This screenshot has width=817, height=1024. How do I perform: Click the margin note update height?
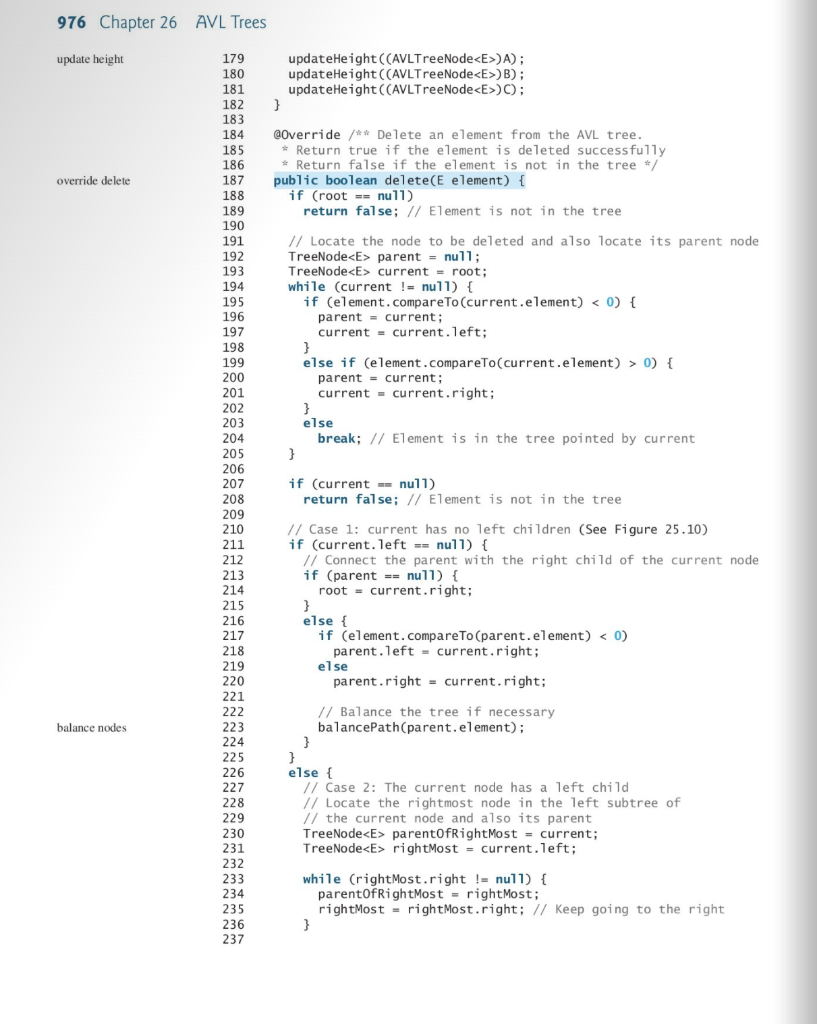89,60
